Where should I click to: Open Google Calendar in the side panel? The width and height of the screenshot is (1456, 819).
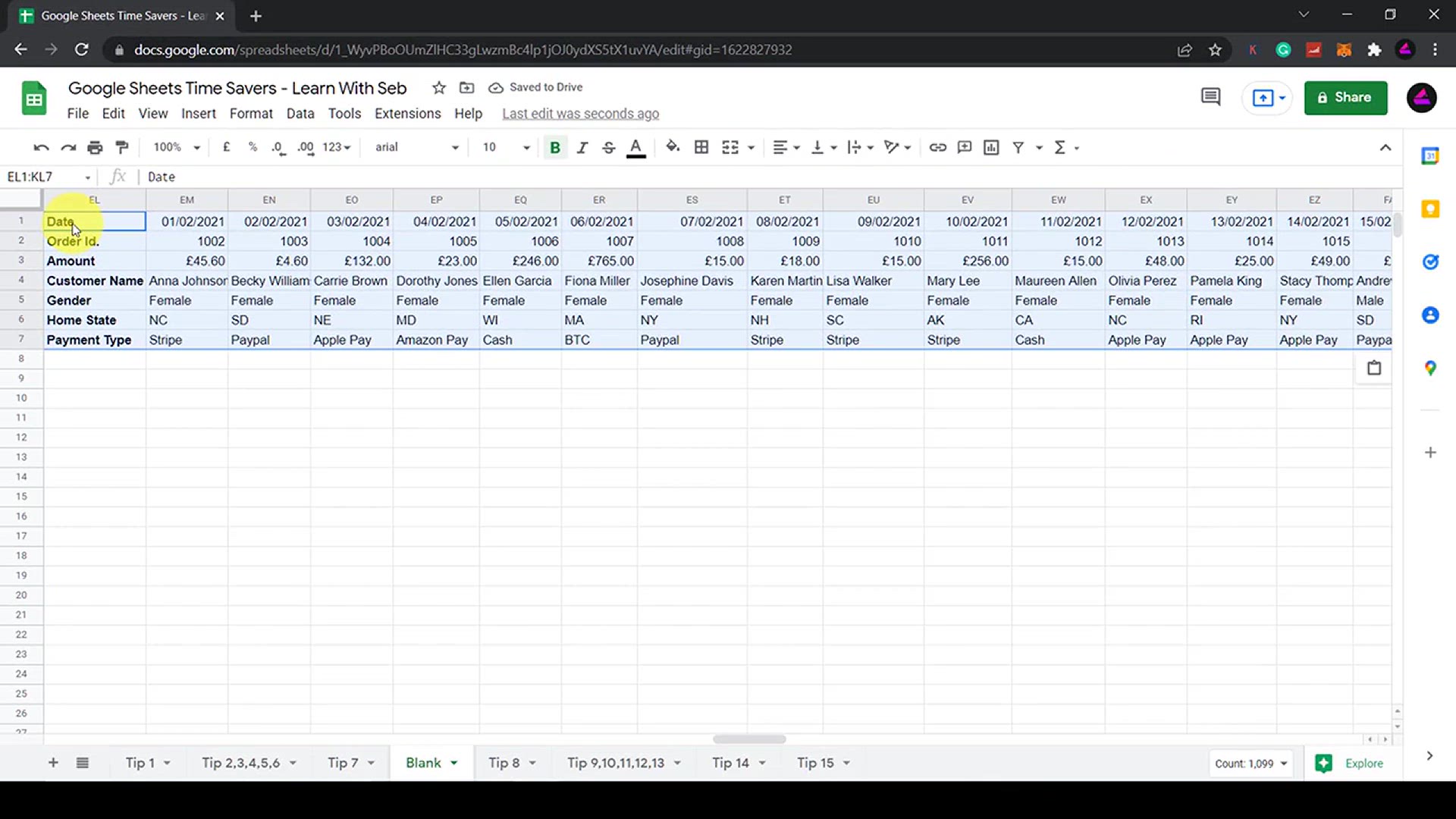[1431, 155]
